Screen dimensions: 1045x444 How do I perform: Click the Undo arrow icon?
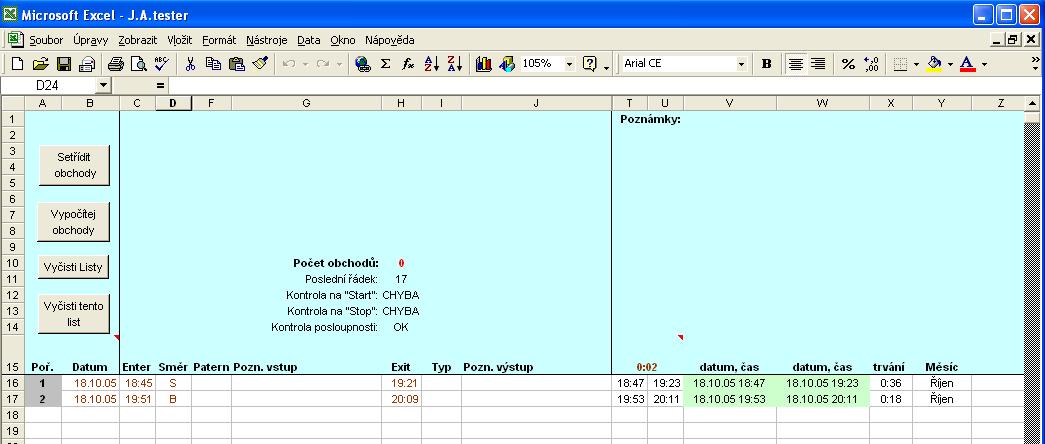click(289, 64)
